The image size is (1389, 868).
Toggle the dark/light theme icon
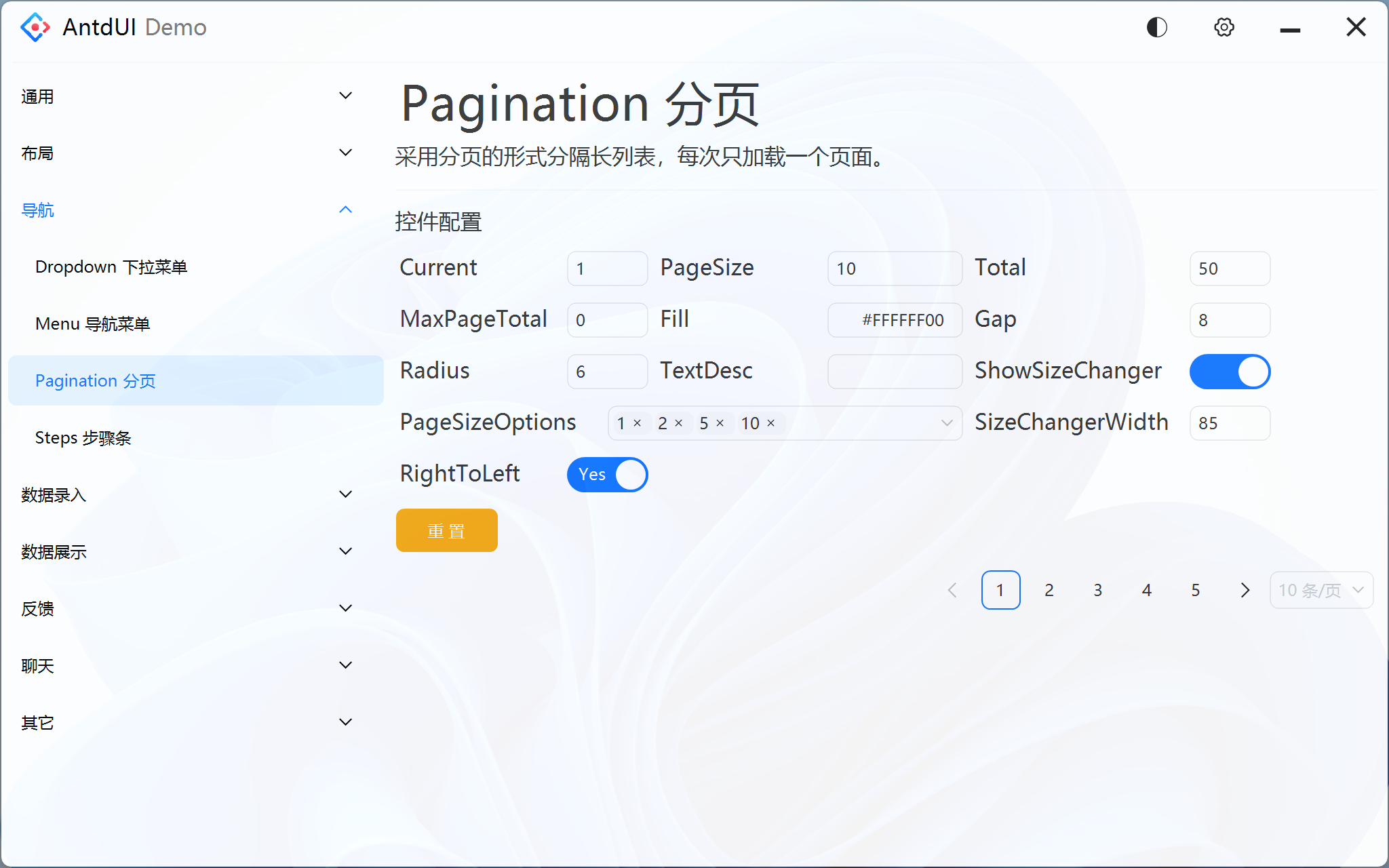[1156, 27]
